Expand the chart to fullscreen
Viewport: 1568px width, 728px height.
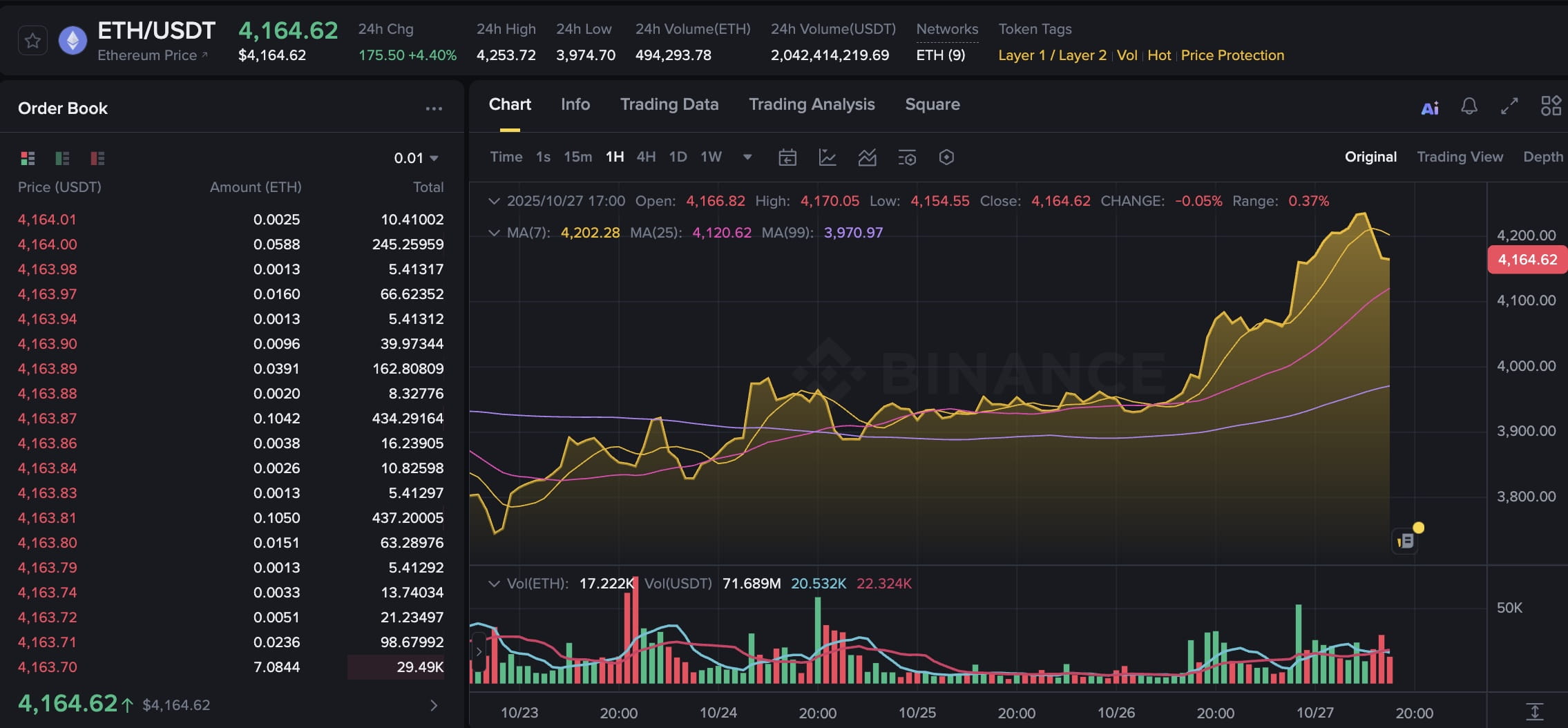tap(1509, 106)
